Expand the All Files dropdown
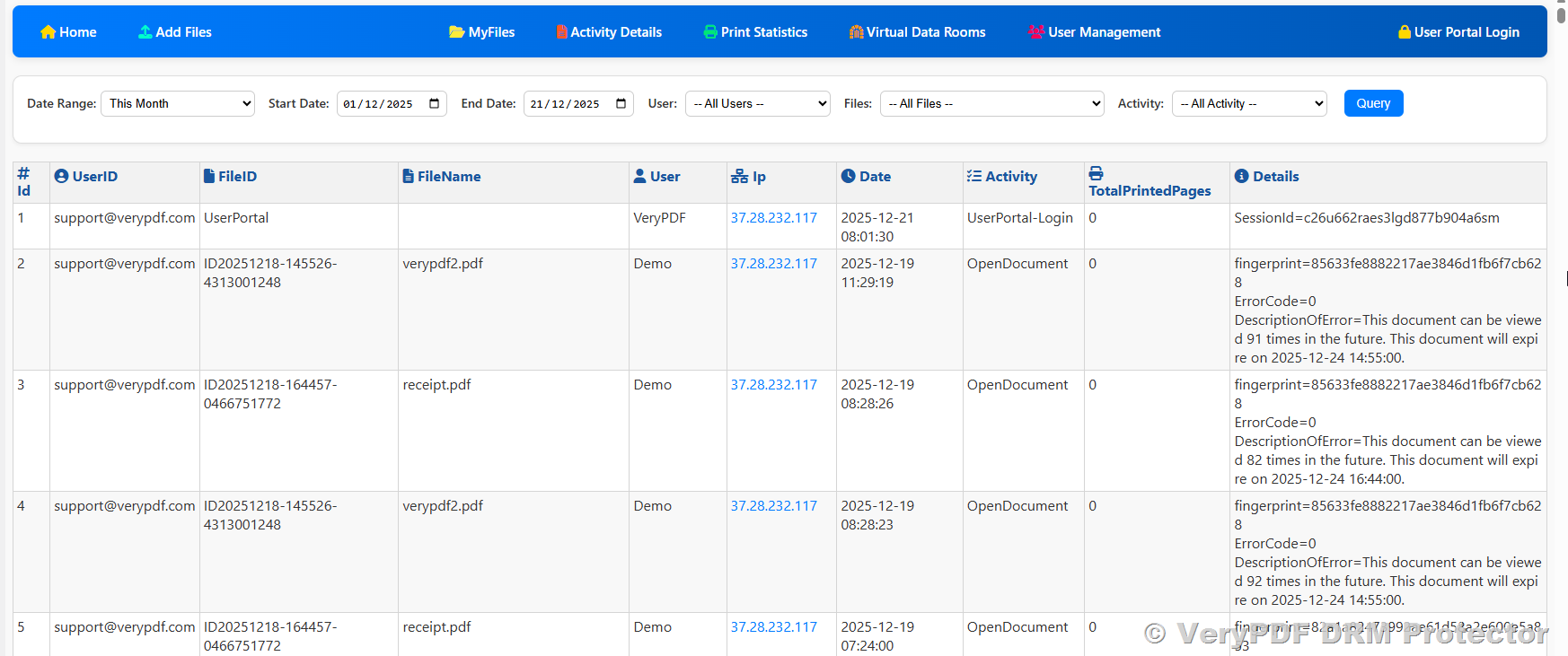Screen dimensions: 1568x656 pyautogui.click(x=991, y=103)
